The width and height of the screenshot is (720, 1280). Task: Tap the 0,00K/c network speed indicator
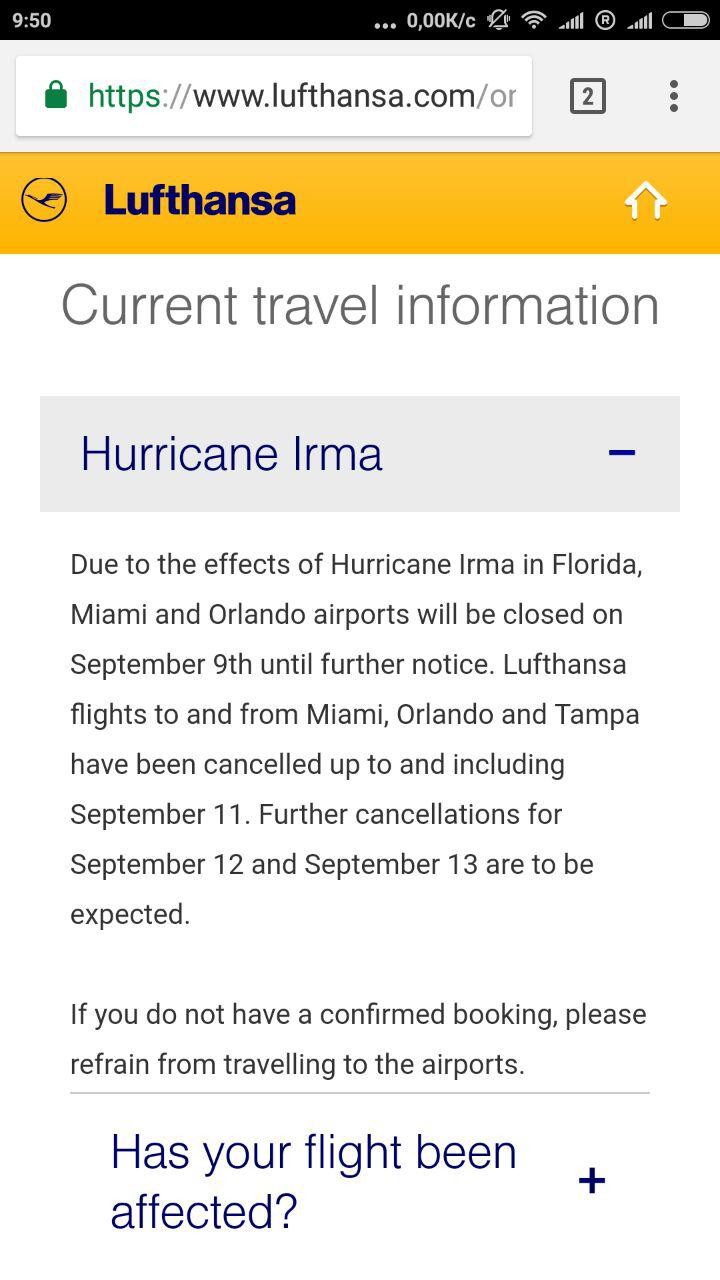440,20
